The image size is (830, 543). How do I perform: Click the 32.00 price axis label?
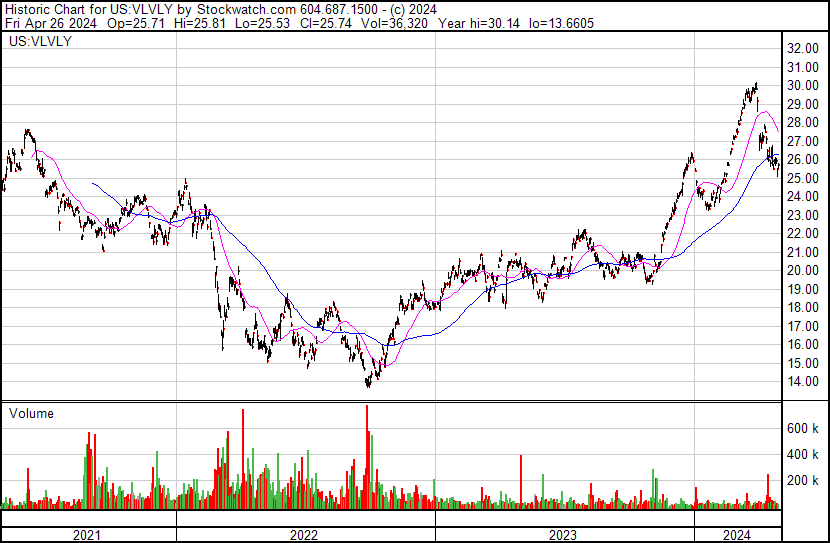803,48
